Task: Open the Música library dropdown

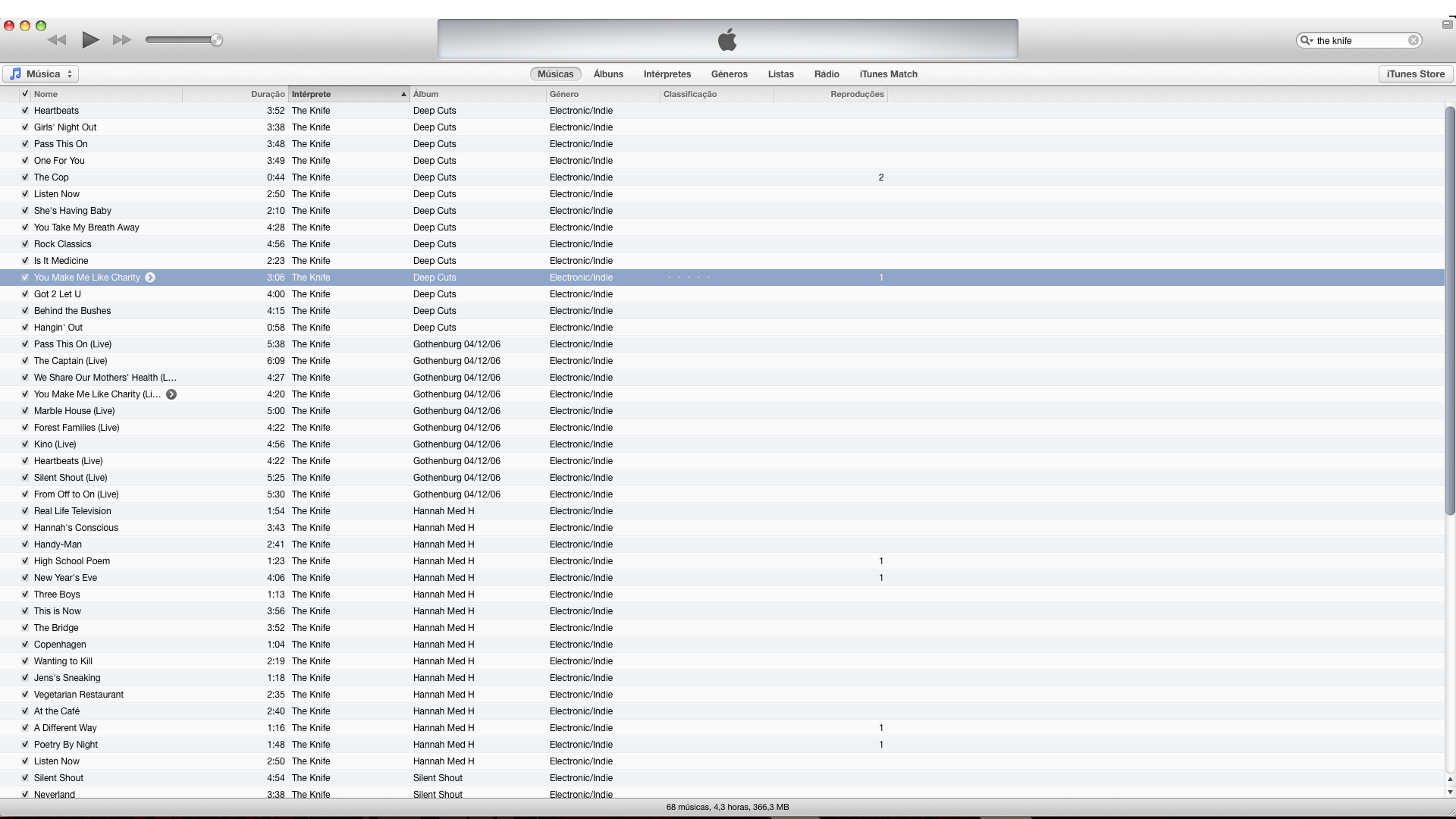Action: pos(42,74)
